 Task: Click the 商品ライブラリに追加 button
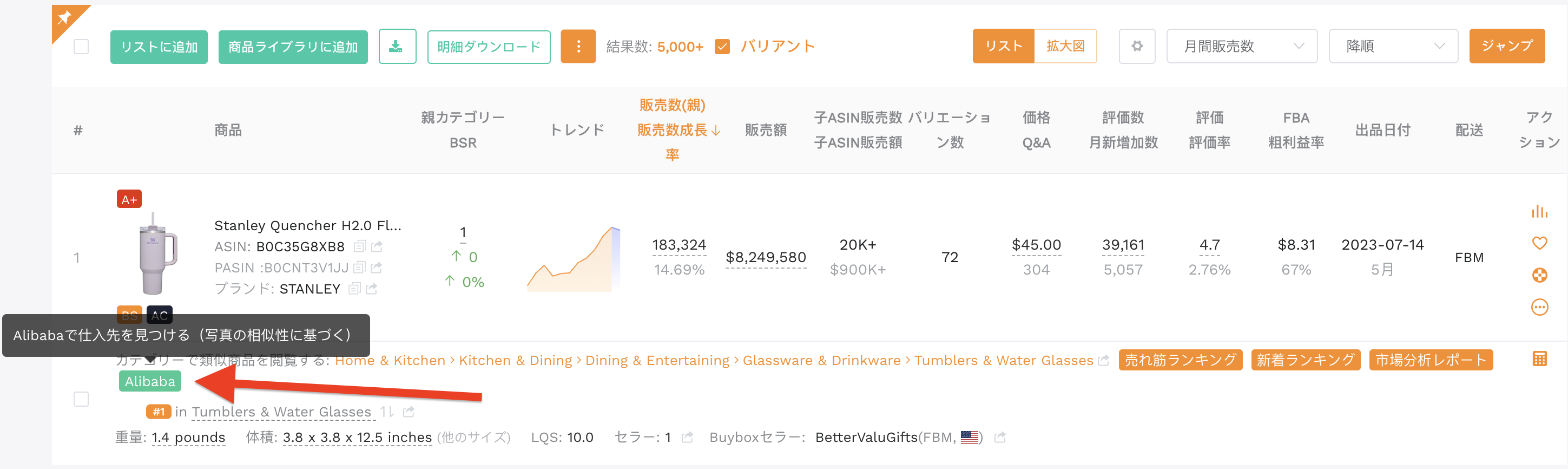pyautogui.click(x=293, y=47)
